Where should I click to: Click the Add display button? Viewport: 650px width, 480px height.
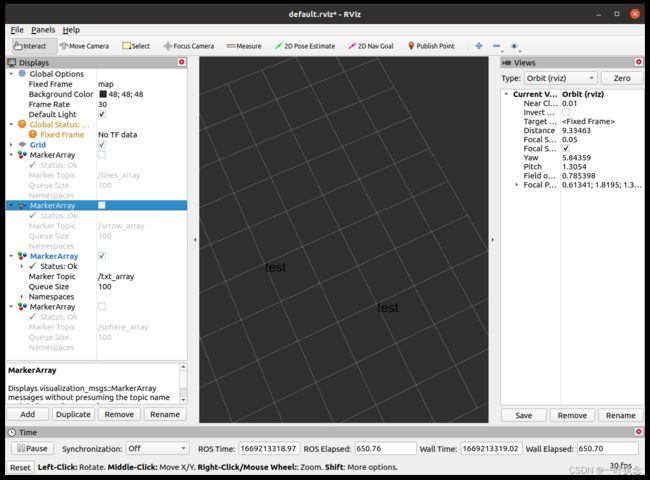[x=27, y=414]
